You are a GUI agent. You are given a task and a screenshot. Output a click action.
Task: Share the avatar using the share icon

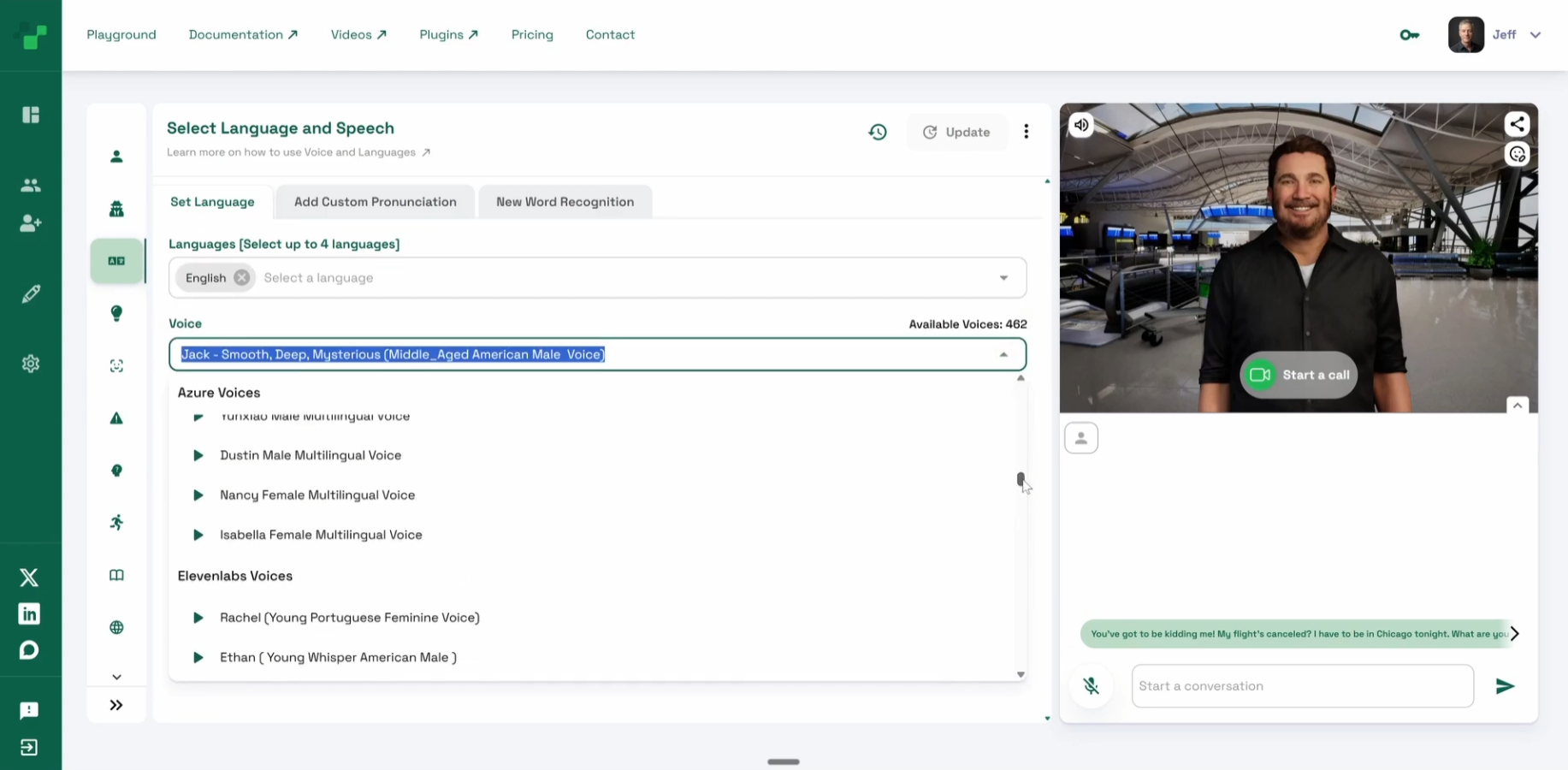[x=1517, y=124]
